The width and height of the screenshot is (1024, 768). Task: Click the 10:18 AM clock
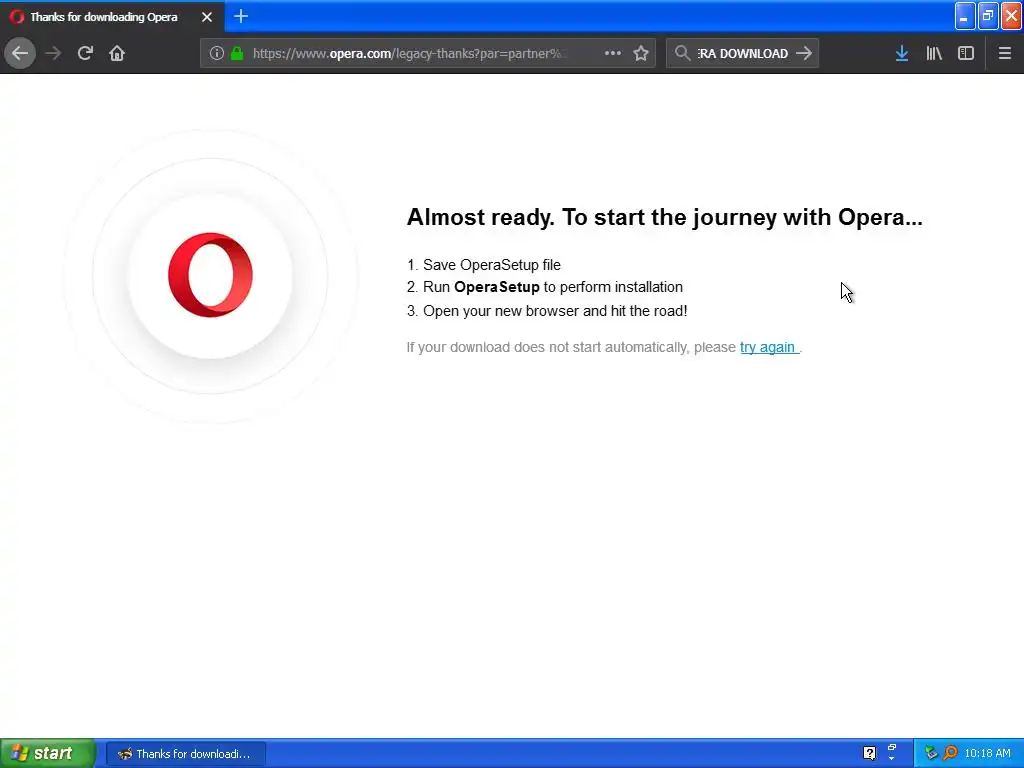coord(987,754)
